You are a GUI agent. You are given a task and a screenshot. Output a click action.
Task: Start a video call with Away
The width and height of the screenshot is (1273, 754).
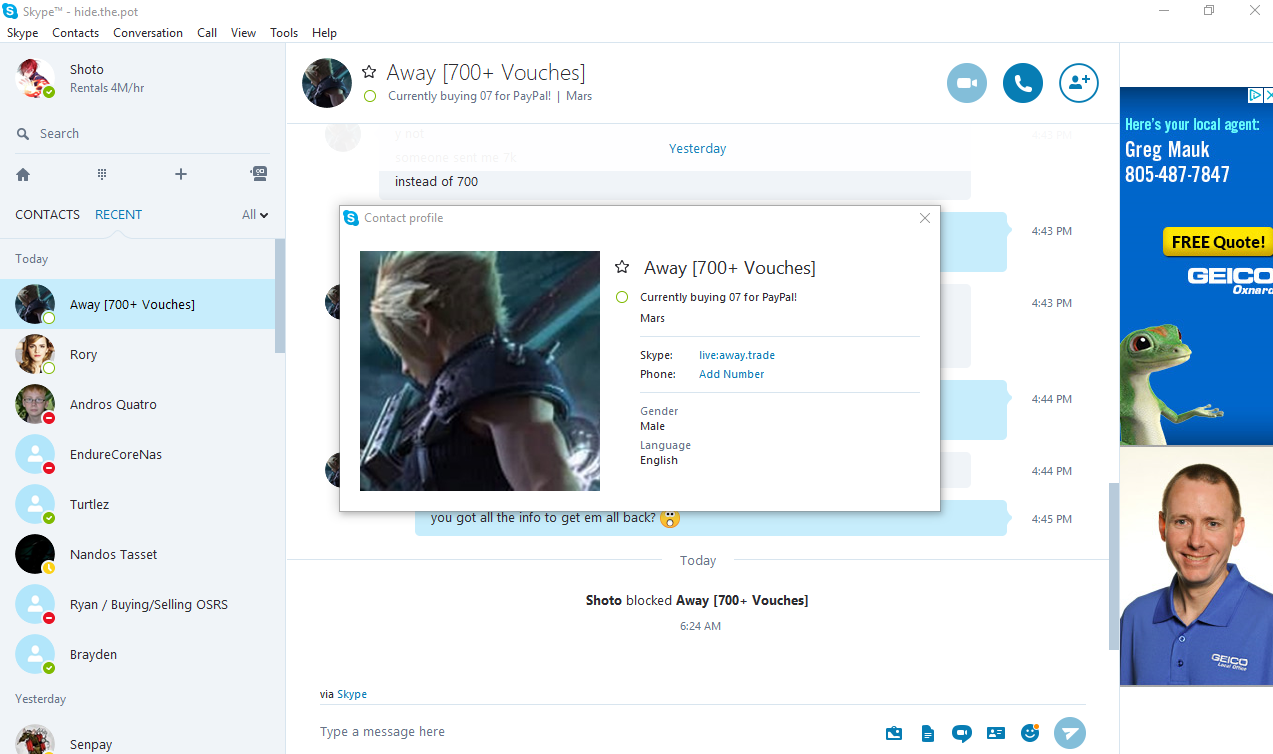pyautogui.click(x=967, y=83)
